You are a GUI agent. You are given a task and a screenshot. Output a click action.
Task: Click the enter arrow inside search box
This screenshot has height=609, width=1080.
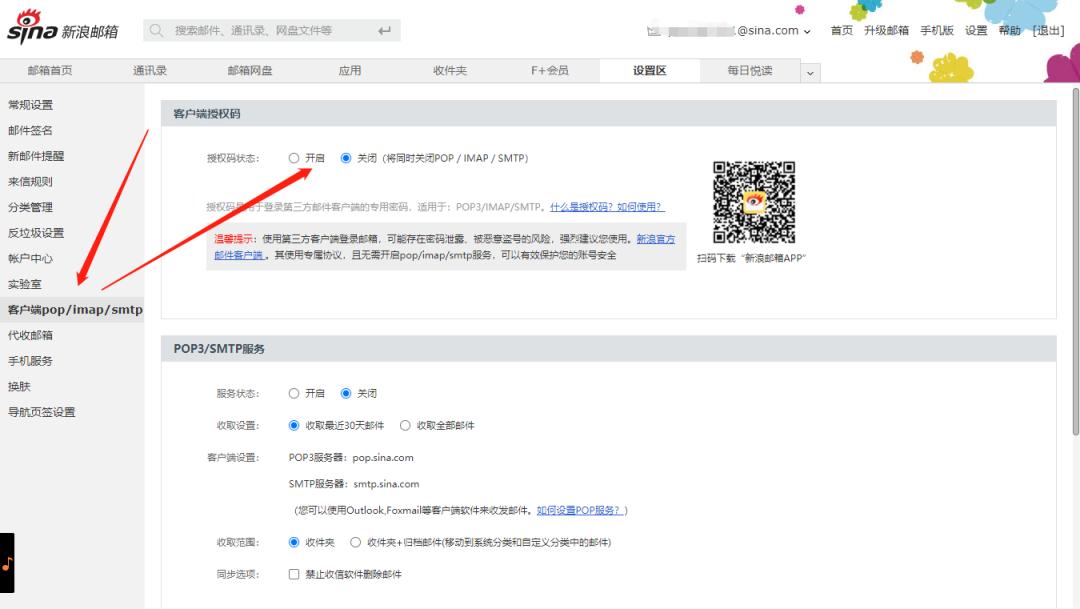tap(384, 30)
